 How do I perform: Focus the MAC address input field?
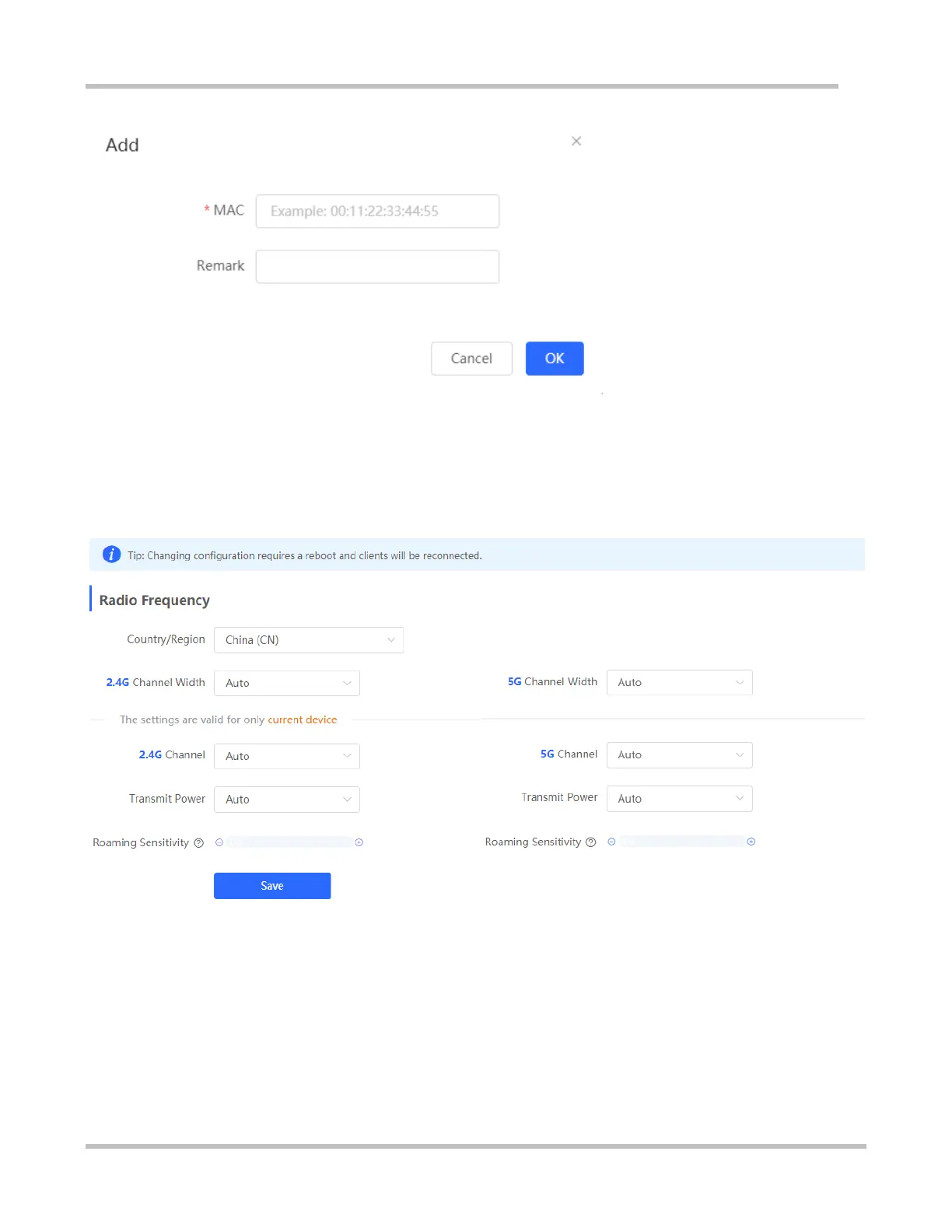point(377,212)
